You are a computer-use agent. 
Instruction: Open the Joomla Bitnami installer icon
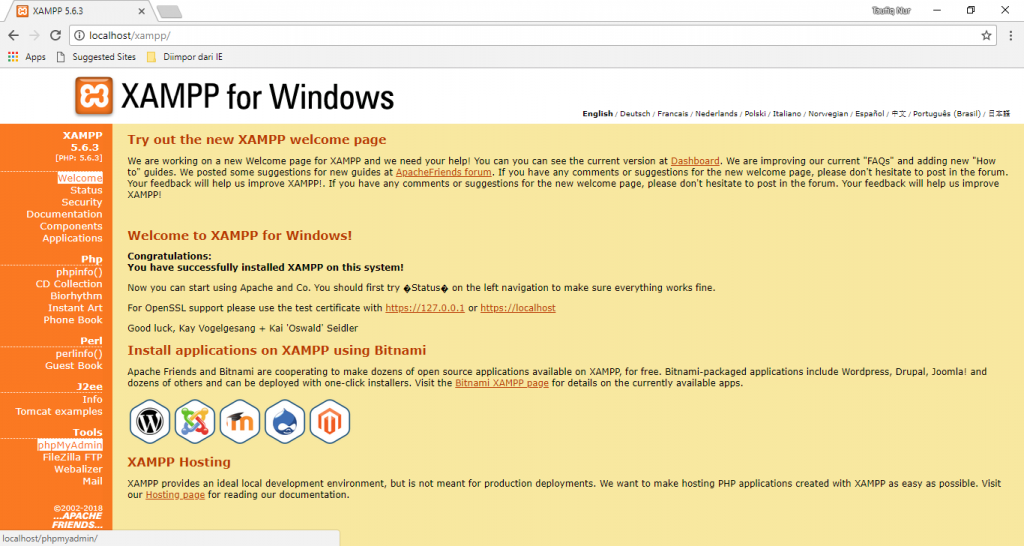point(195,422)
